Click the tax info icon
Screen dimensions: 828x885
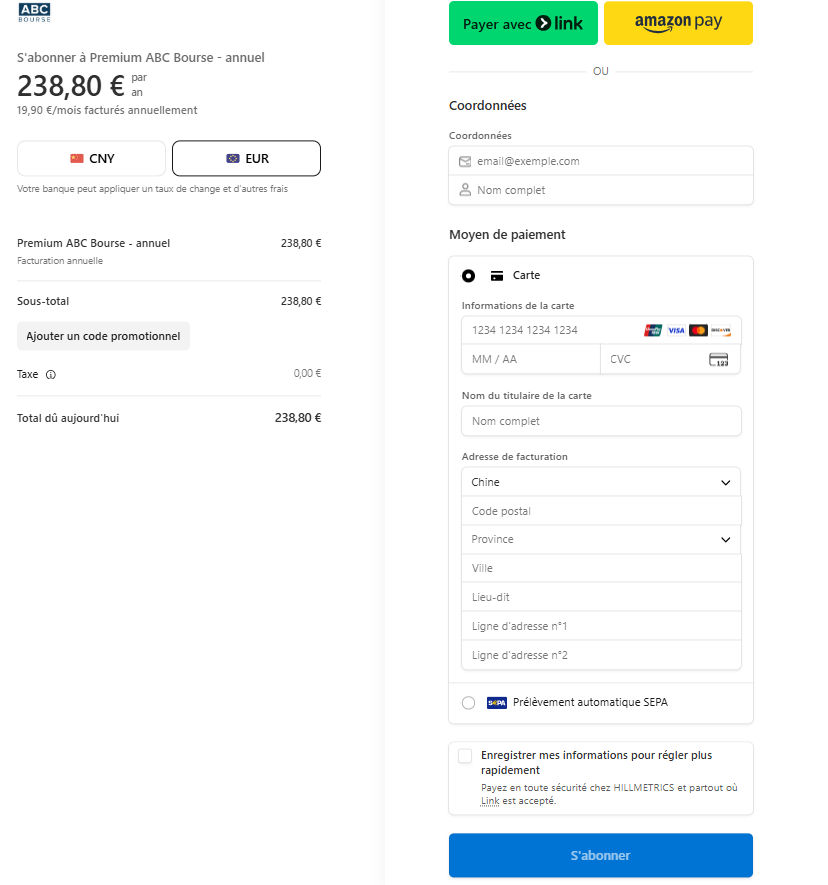click(x=51, y=374)
